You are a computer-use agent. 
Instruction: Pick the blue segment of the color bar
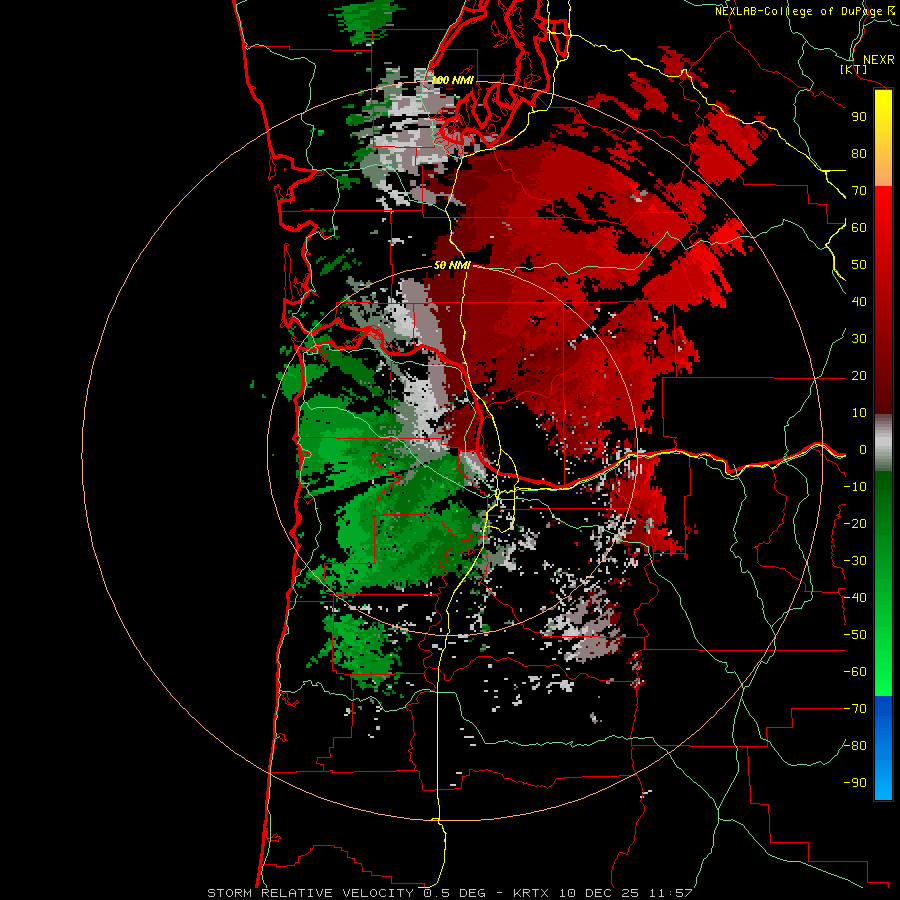883,748
